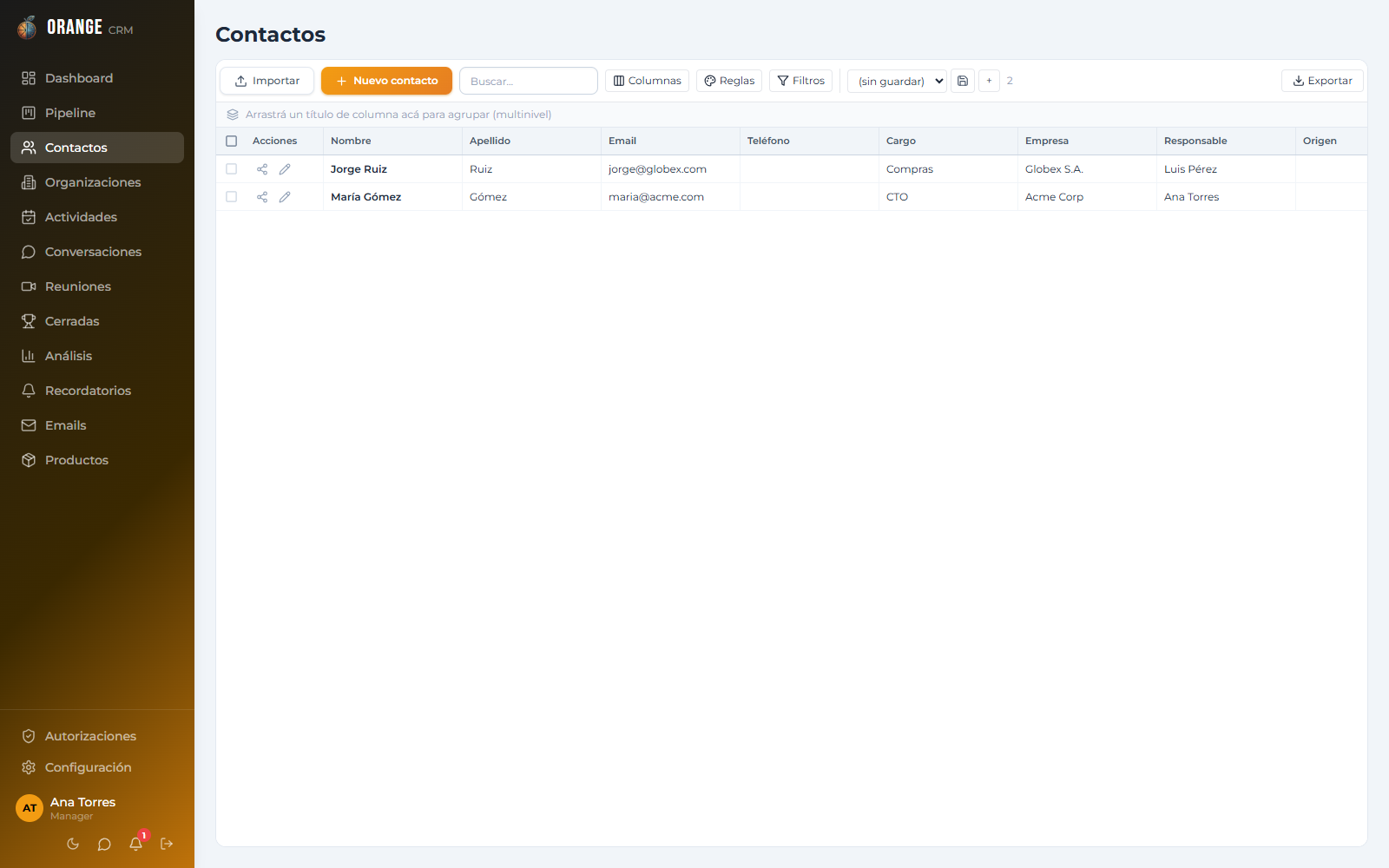Create a Nuevo contacto
Viewport: 1389px width, 868px height.
click(x=386, y=81)
